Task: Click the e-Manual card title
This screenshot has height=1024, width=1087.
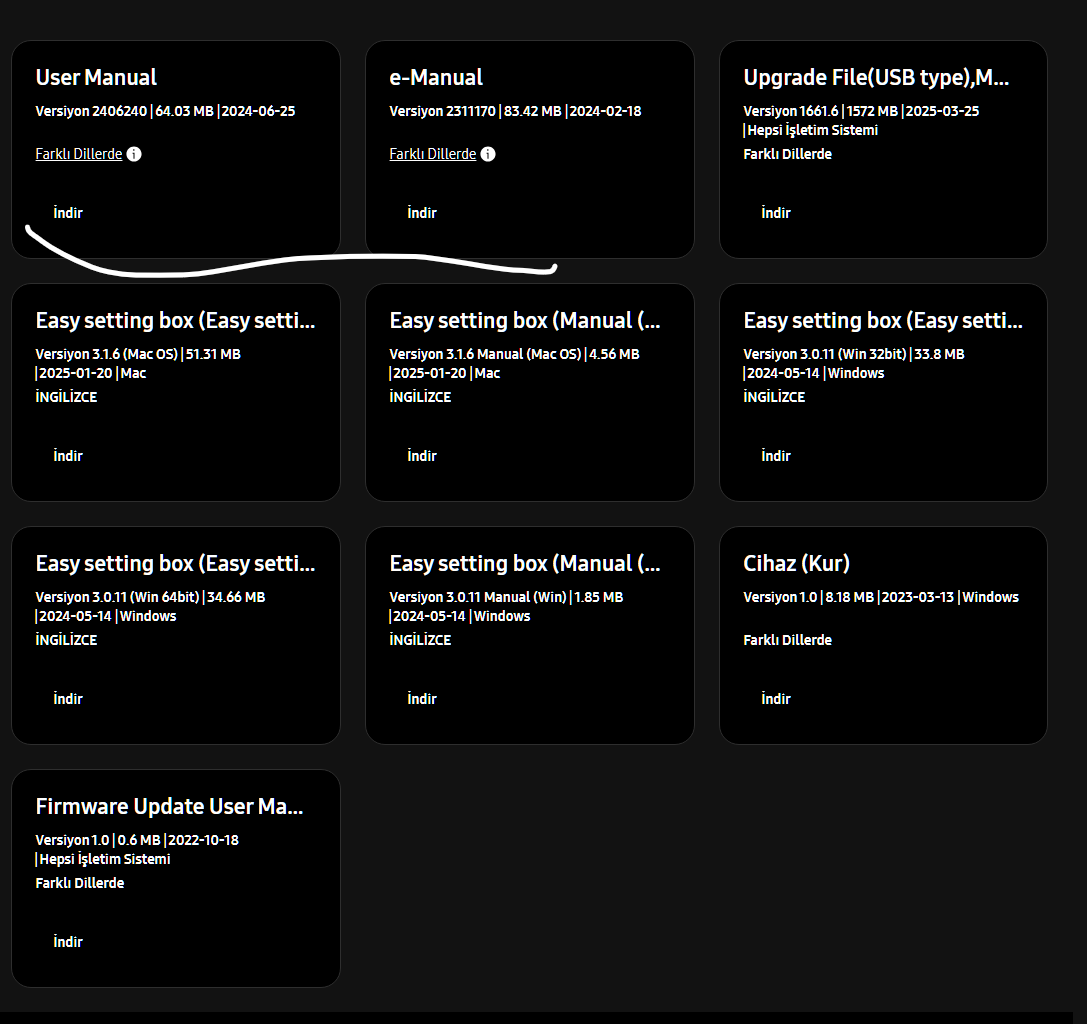Action: tap(436, 77)
